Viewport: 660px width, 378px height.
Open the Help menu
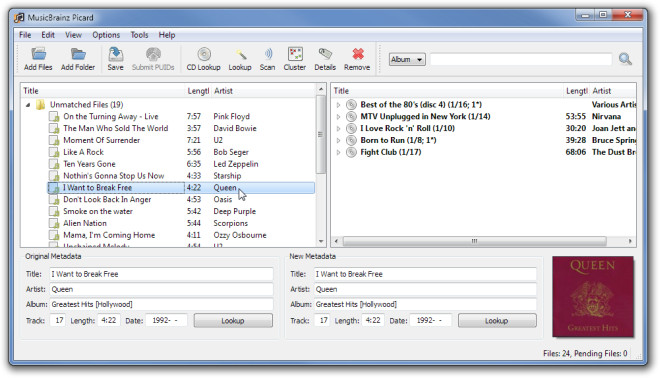[x=167, y=35]
